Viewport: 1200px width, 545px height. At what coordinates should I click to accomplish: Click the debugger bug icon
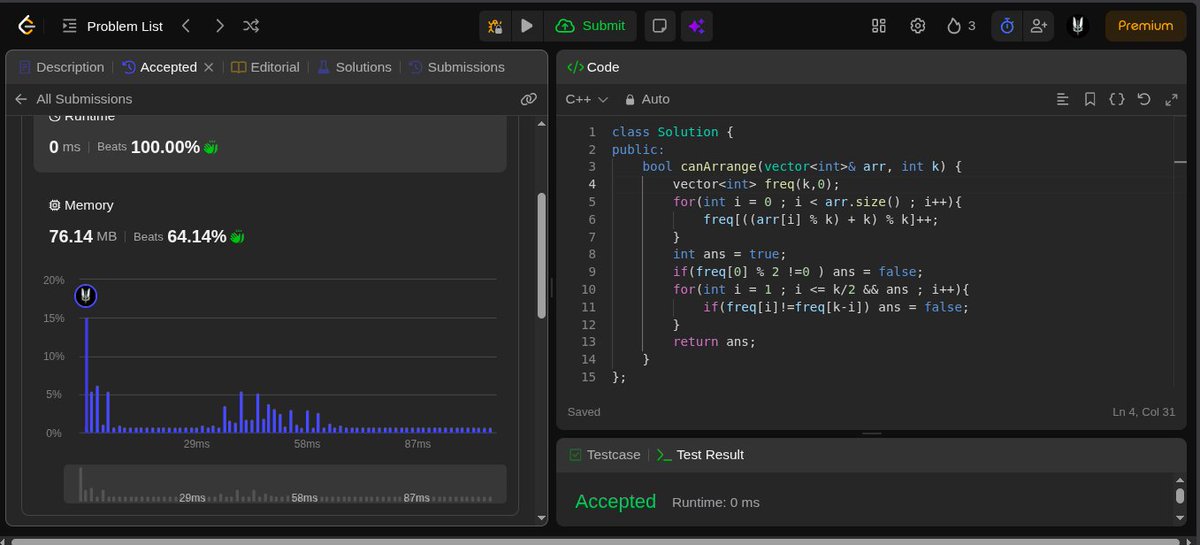coord(495,26)
